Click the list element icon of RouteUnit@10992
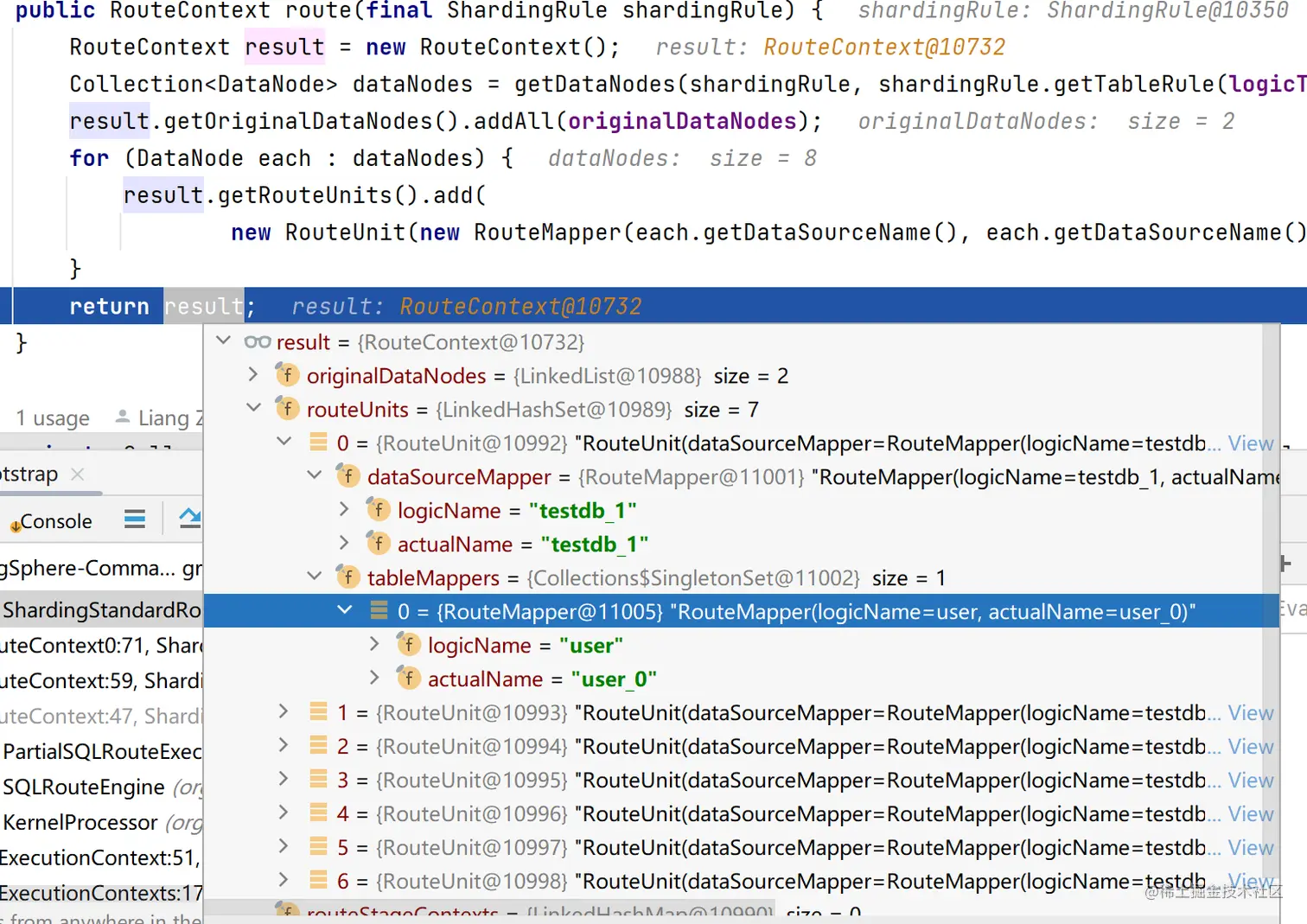The width and height of the screenshot is (1307, 924). tap(318, 443)
